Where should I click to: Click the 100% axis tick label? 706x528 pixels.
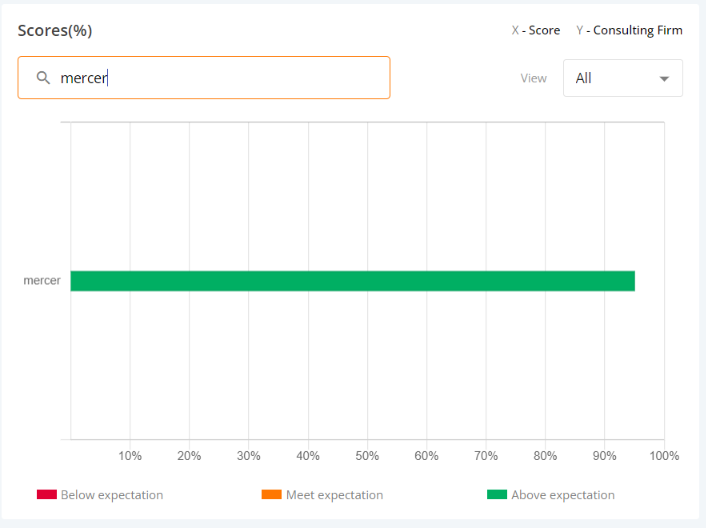[663, 456]
